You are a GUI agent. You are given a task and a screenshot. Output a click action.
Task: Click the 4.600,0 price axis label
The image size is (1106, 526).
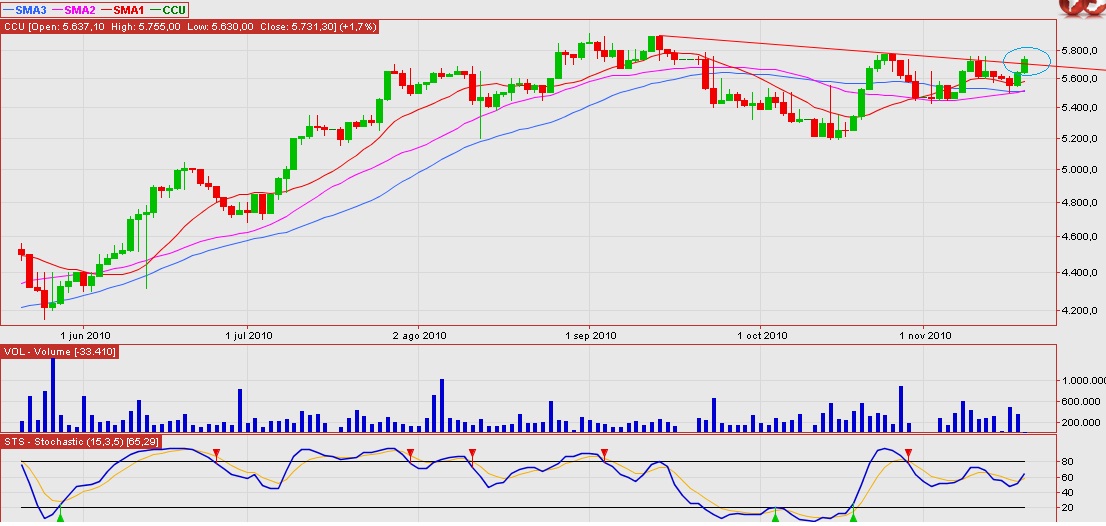point(1079,238)
